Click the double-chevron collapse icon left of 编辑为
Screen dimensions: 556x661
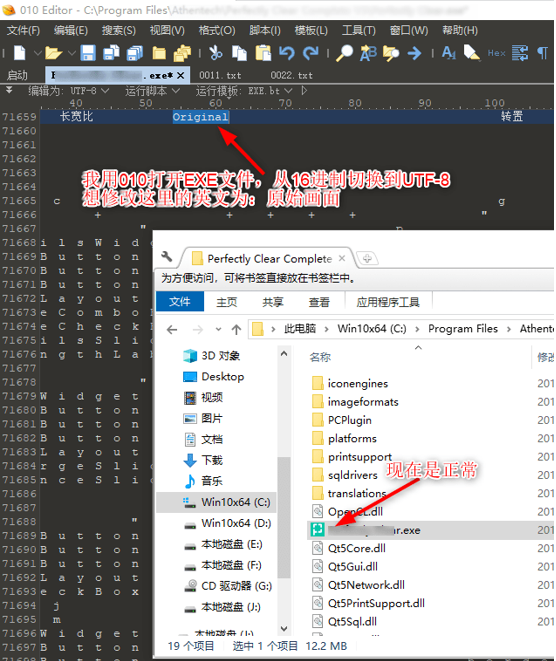point(9,90)
